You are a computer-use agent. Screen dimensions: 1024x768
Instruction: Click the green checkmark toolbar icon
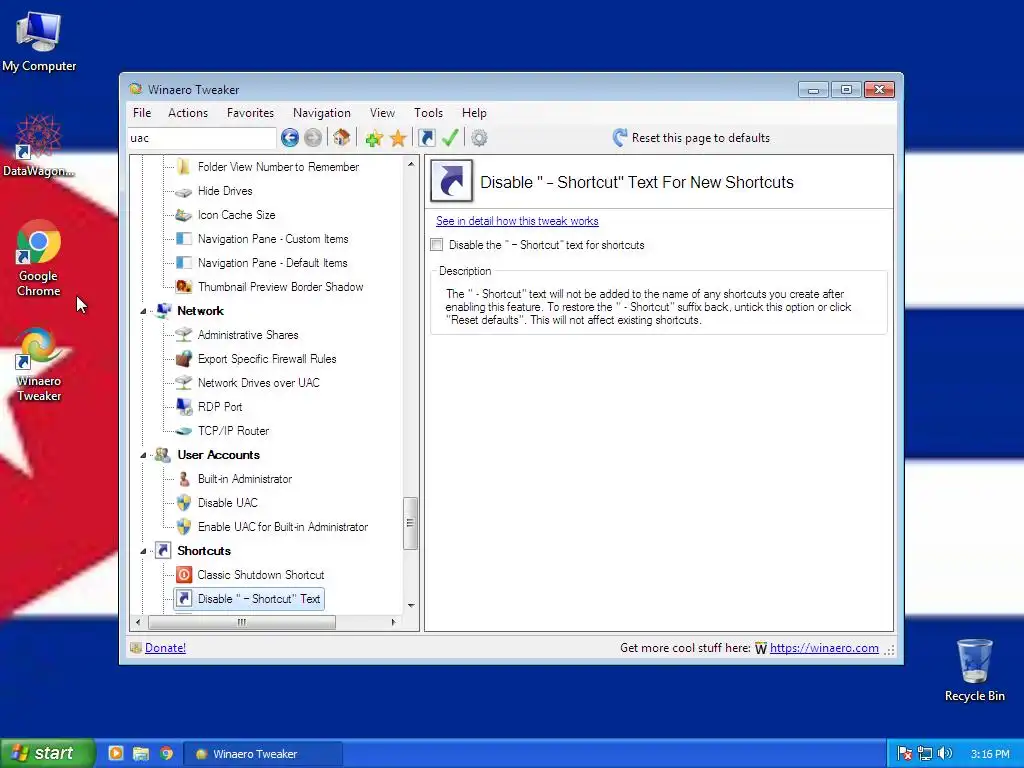tap(450, 138)
